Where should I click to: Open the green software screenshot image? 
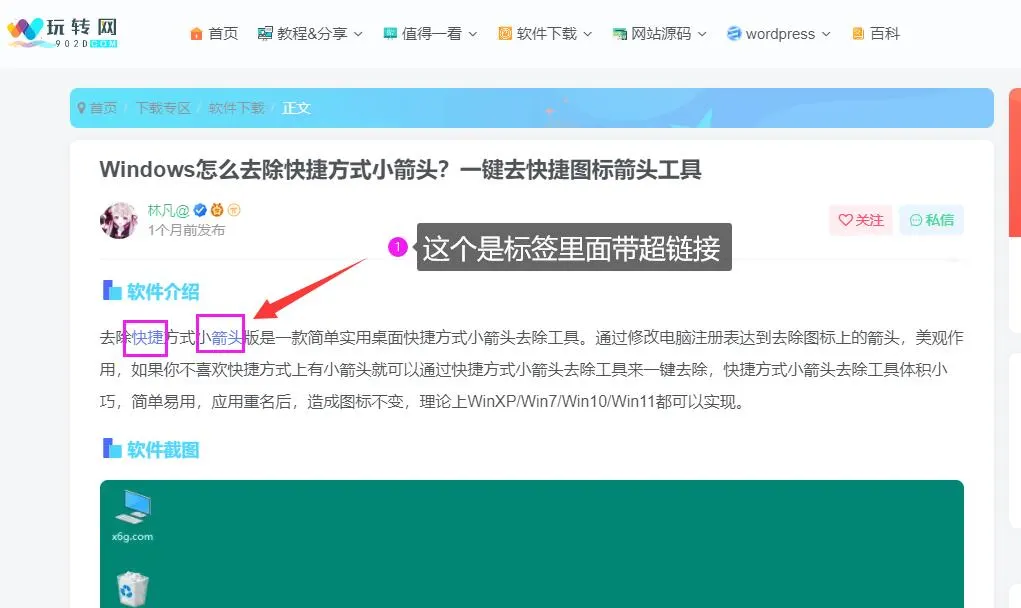click(531, 544)
